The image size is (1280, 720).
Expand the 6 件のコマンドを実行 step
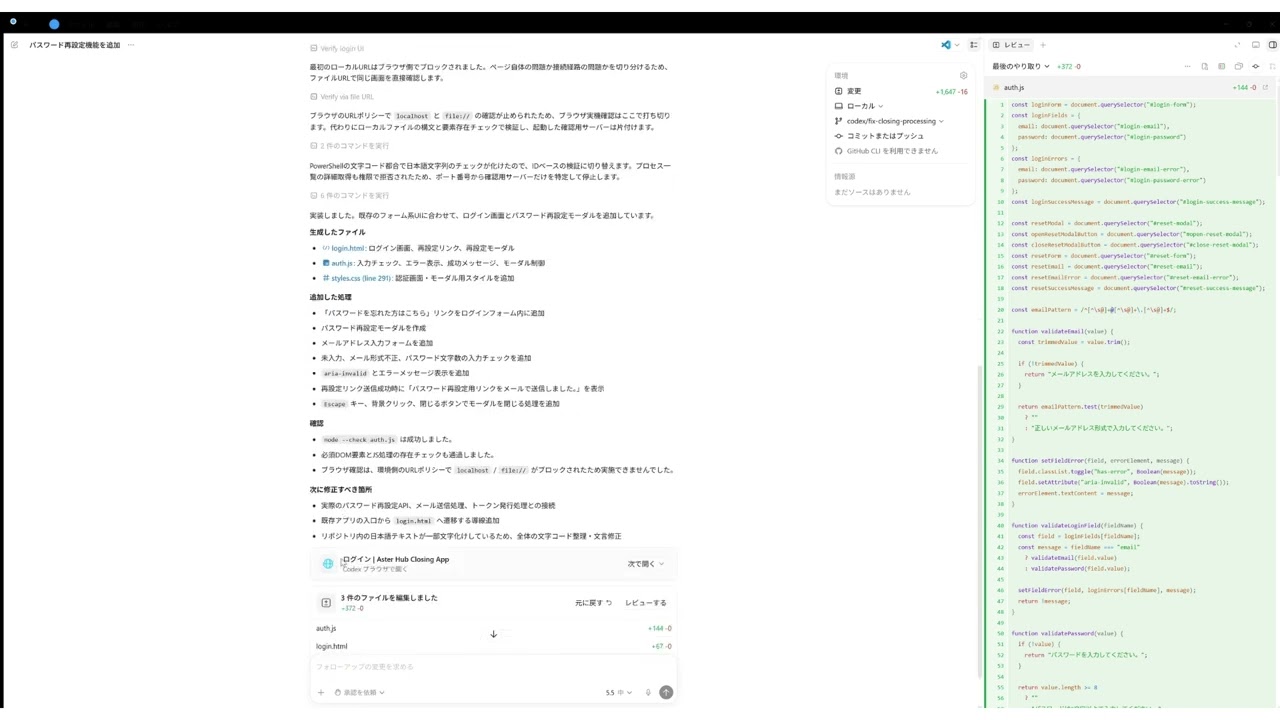(x=349, y=195)
